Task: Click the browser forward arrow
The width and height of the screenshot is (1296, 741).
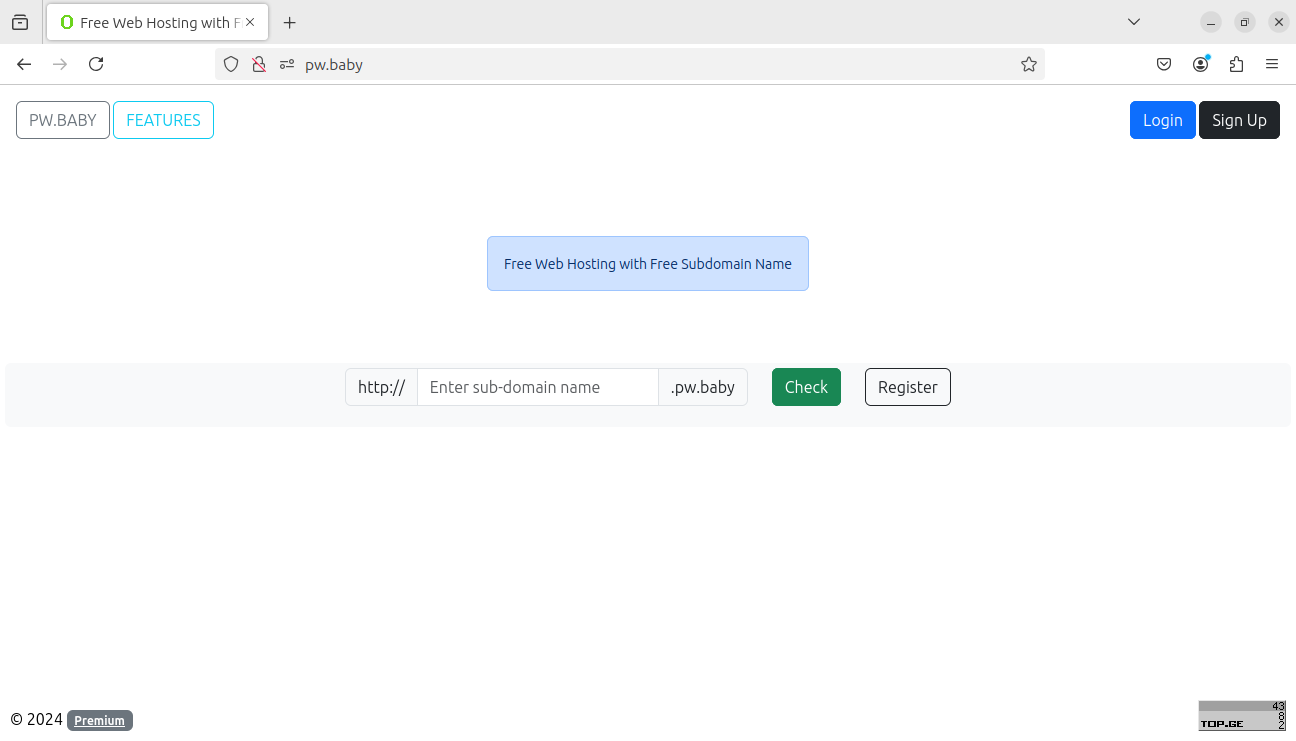Action: pos(60,64)
